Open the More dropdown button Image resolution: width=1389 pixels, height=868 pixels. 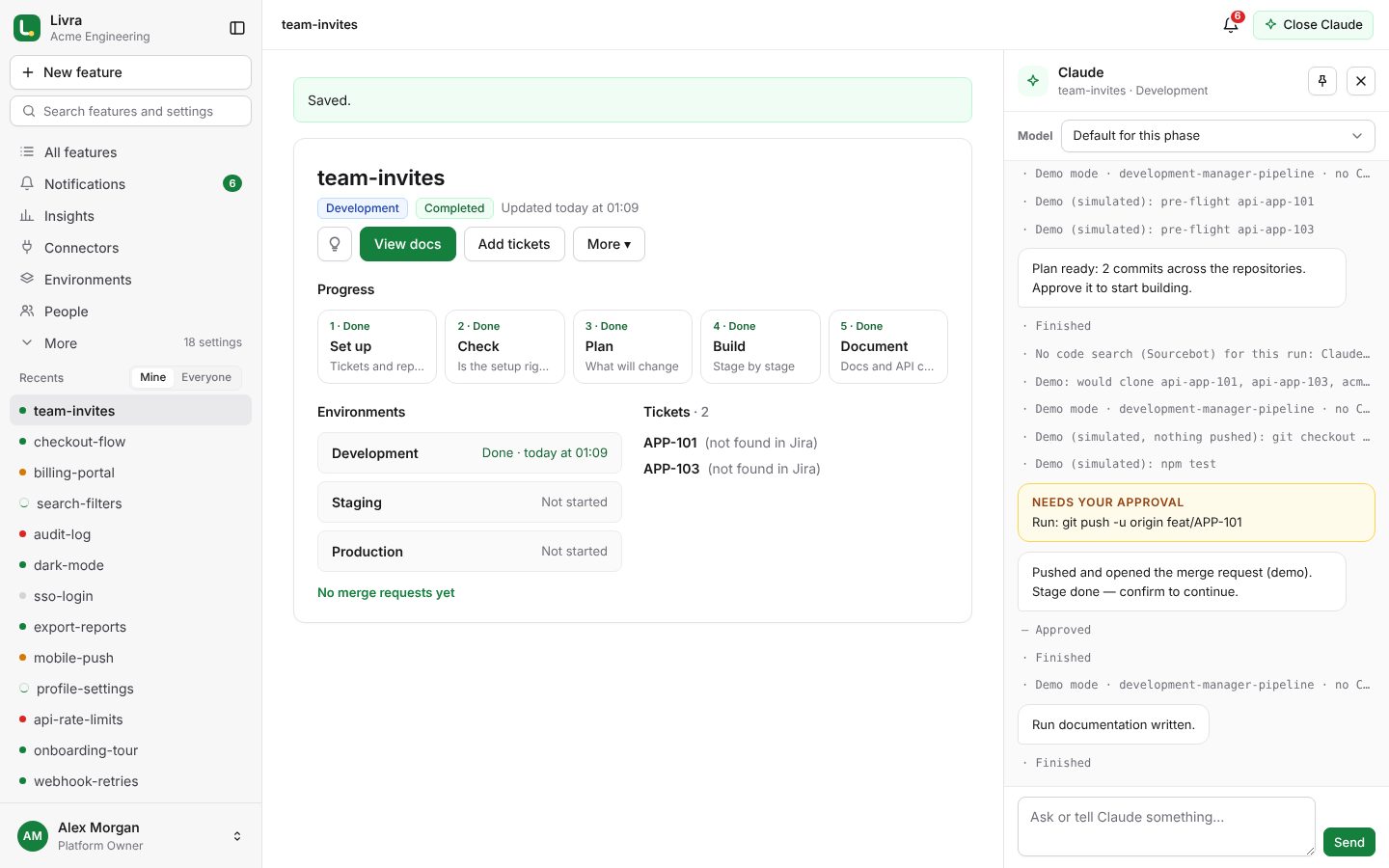609,244
